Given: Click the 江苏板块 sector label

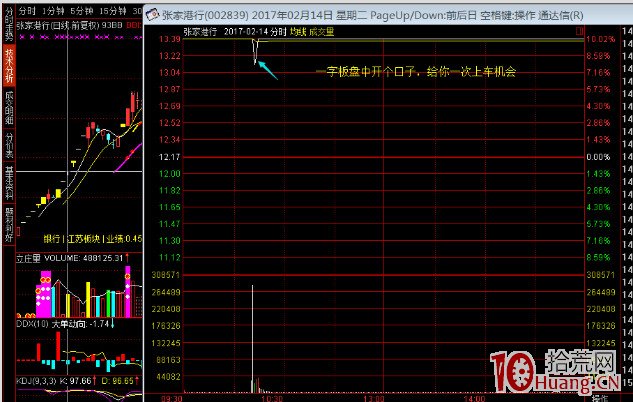Looking at the screenshot, I should coord(84,239).
